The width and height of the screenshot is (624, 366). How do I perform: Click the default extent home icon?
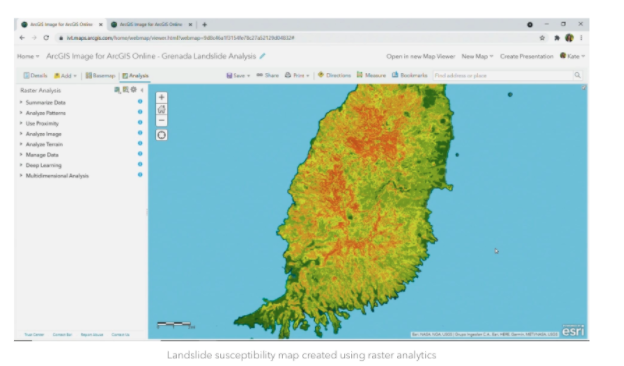point(161,109)
